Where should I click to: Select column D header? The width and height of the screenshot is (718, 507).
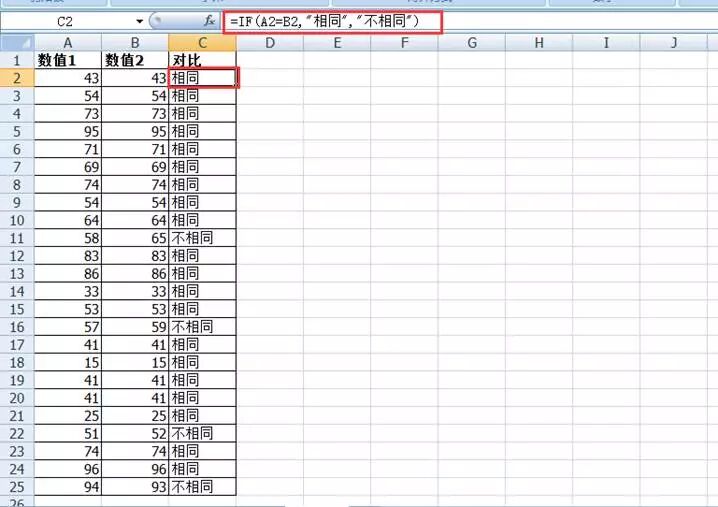(x=270, y=43)
